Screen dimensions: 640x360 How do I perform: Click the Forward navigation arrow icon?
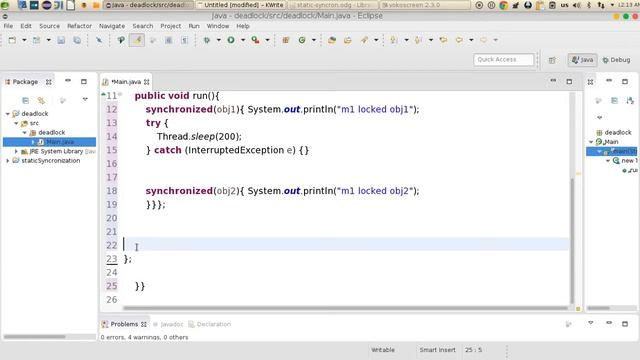[484, 40]
